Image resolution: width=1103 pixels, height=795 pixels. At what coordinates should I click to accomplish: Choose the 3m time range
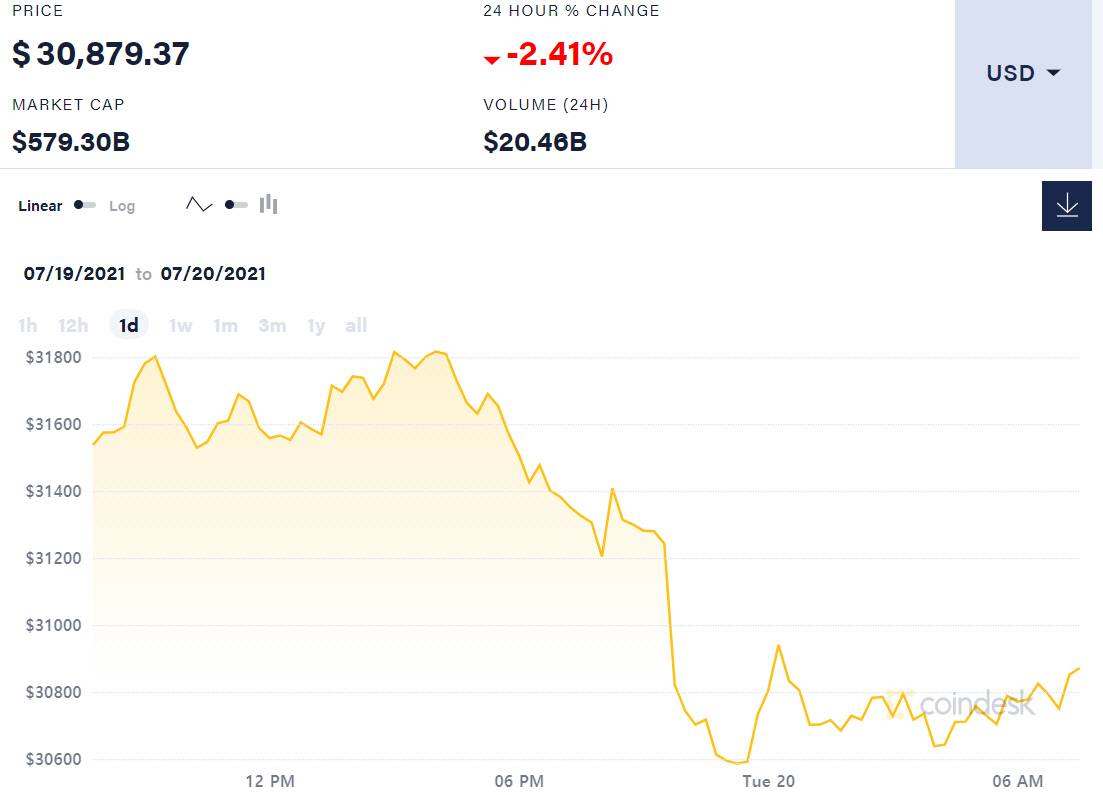point(272,325)
